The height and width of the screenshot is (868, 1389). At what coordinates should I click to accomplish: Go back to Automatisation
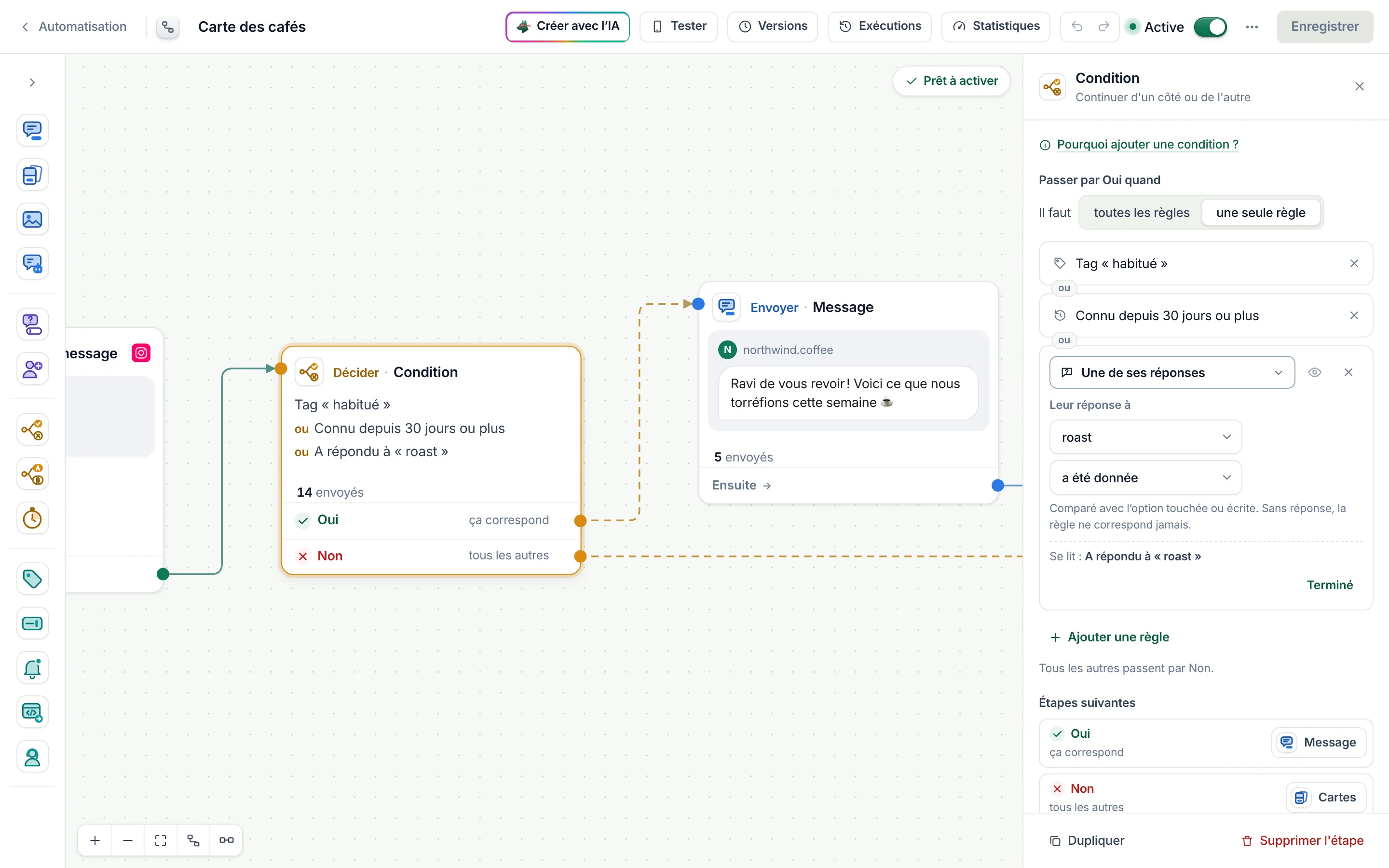click(74, 27)
